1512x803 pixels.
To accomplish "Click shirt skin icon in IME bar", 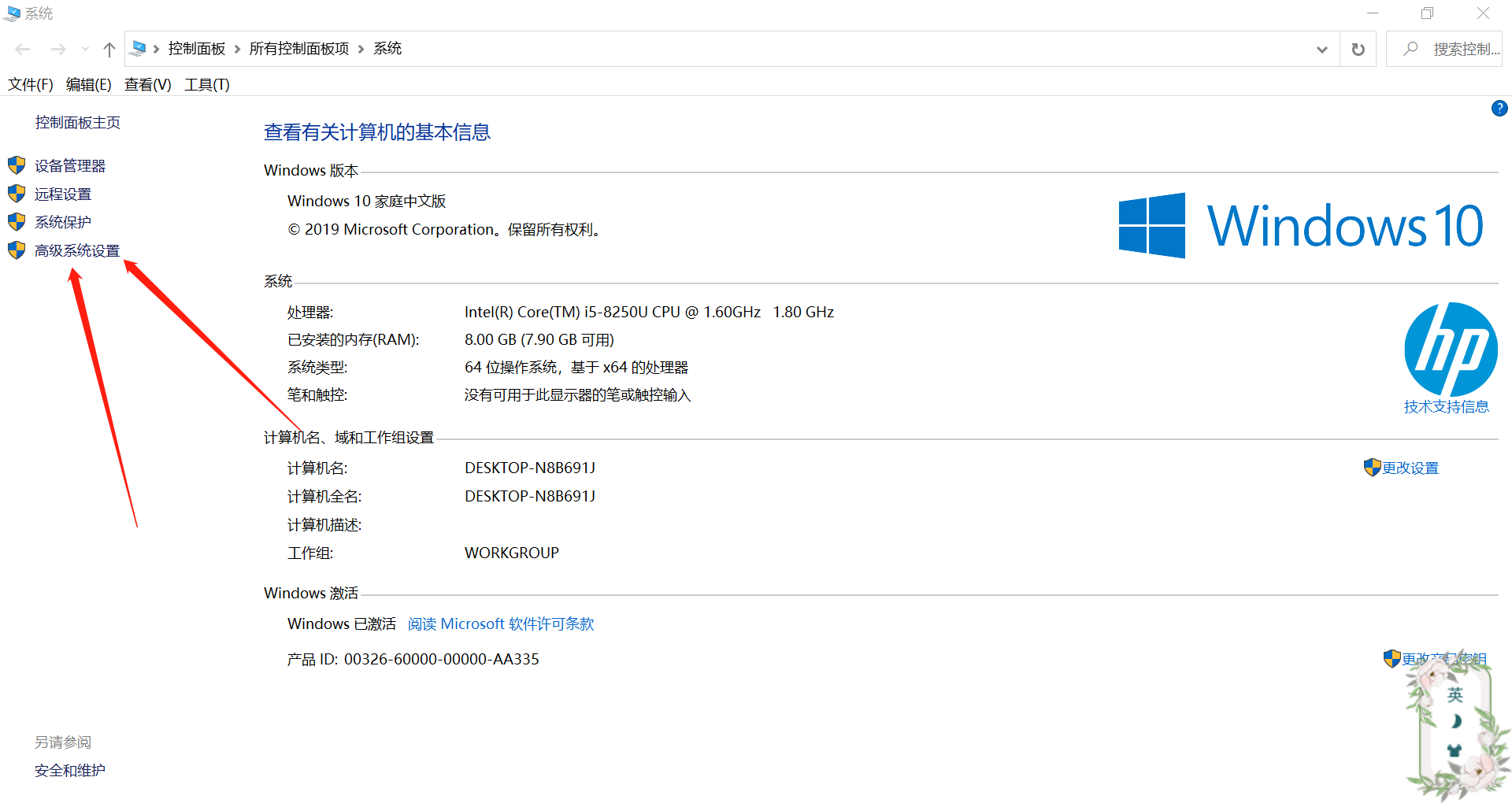I will click(x=1455, y=750).
